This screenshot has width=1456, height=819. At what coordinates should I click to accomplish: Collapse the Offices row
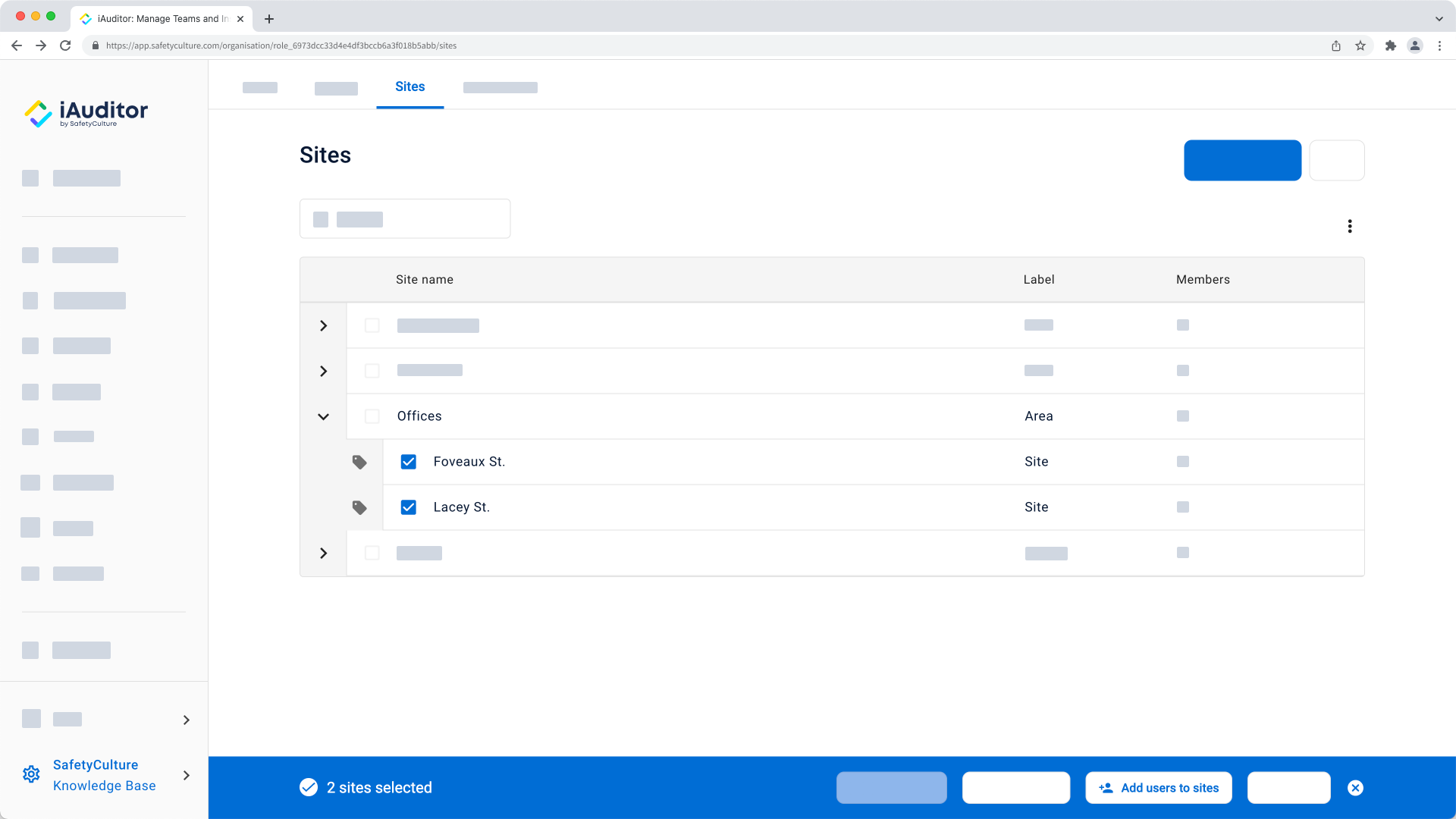coord(324,416)
